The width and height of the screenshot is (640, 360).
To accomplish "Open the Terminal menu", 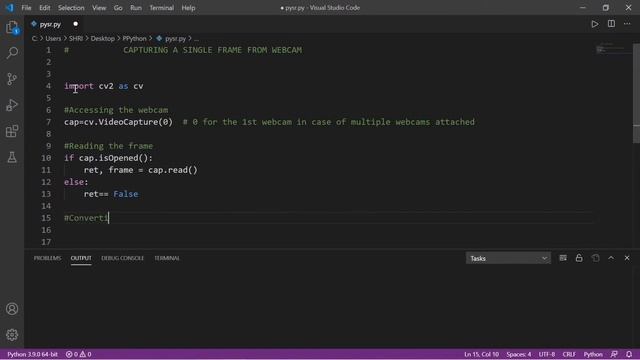I will [161, 8].
